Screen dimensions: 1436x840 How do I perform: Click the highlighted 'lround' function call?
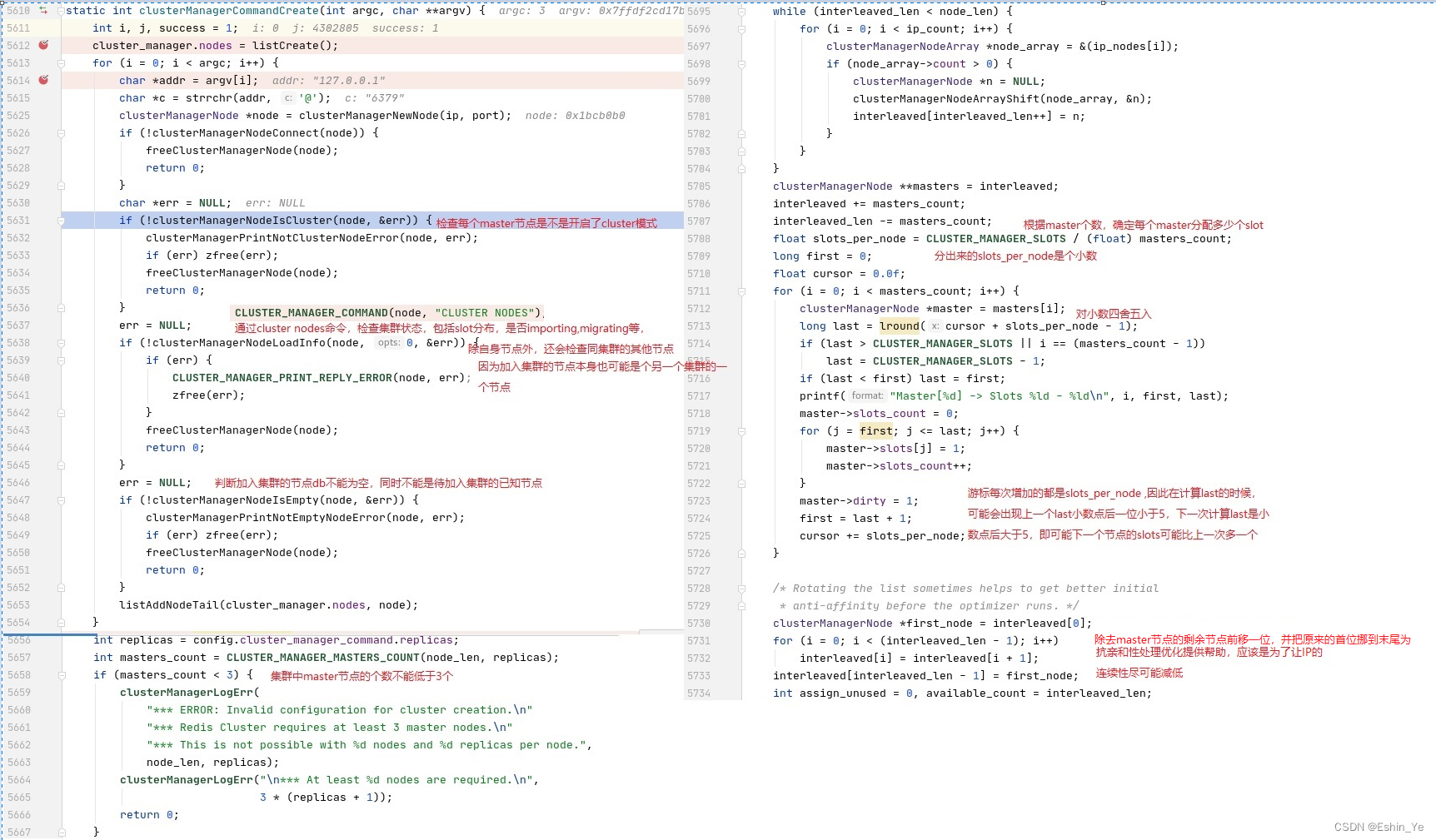coord(900,326)
